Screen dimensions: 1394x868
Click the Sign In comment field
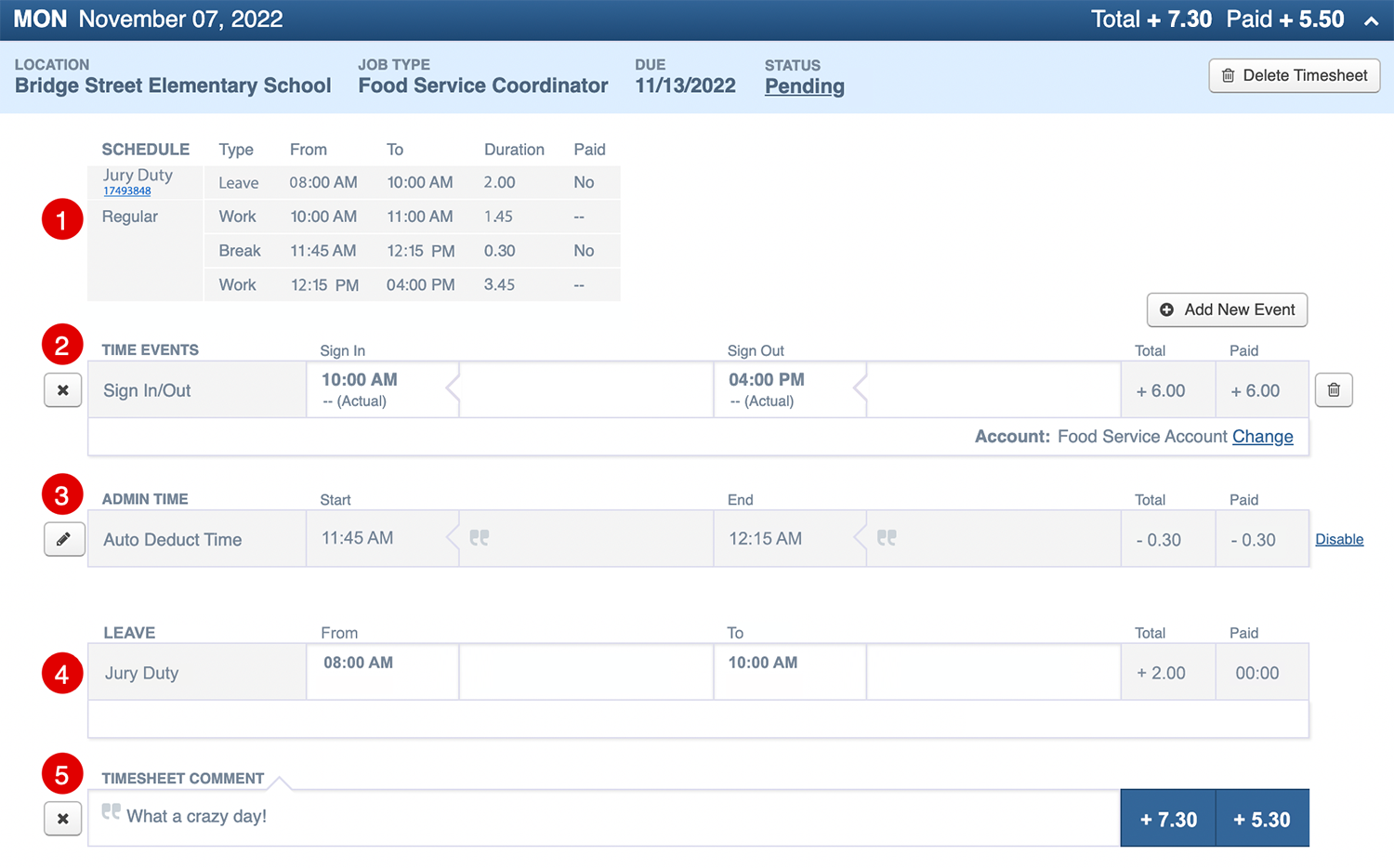(585, 389)
